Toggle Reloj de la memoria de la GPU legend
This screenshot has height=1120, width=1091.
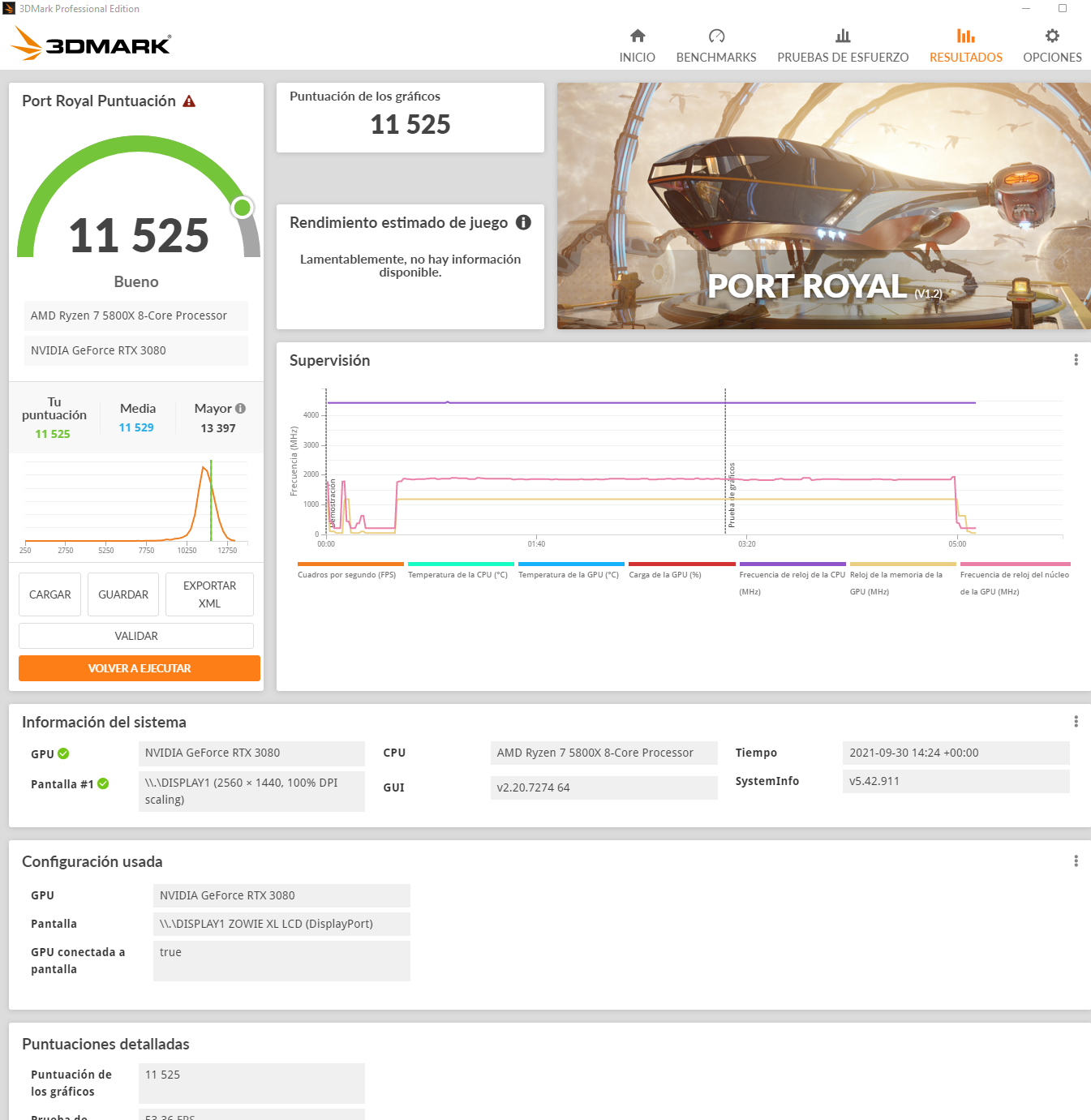(903, 580)
